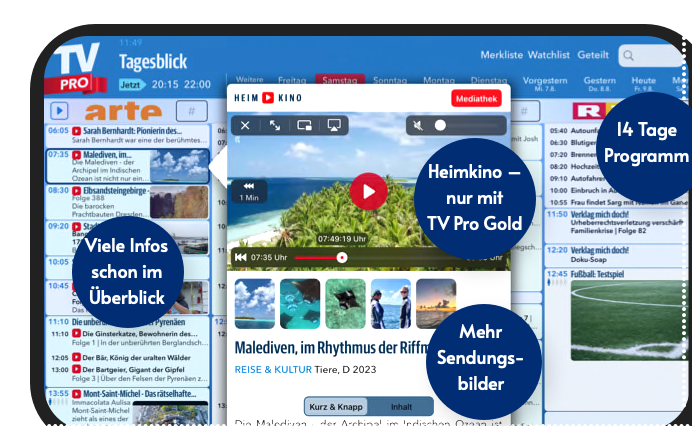692x426 pixels.
Task: Jump to 22:00 time slot
Action: coord(197,84)
